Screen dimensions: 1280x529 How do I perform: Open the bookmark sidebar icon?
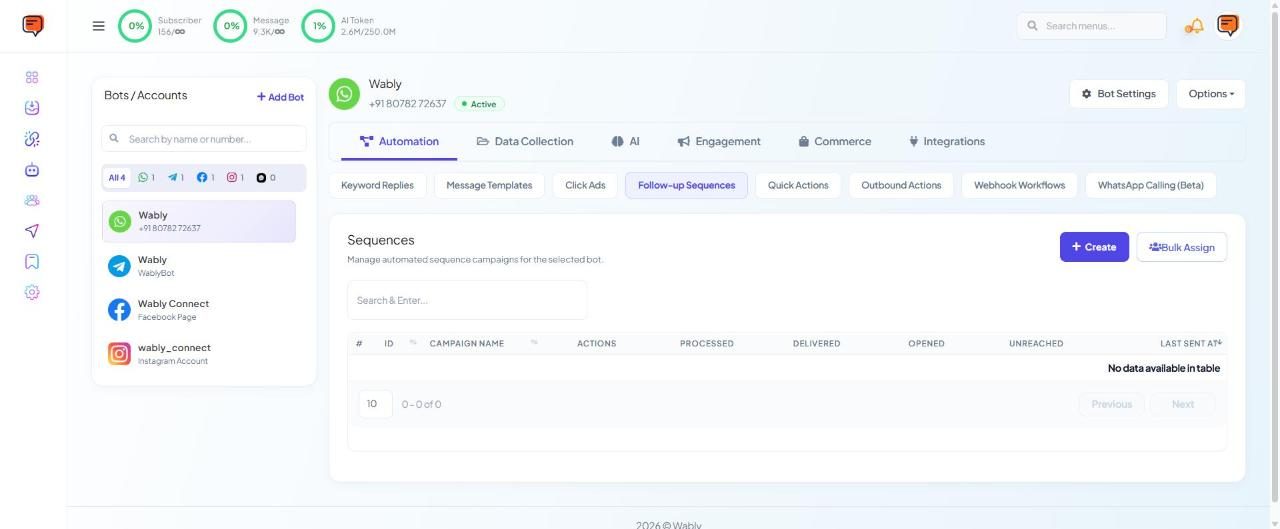click(x=32, y=262)
